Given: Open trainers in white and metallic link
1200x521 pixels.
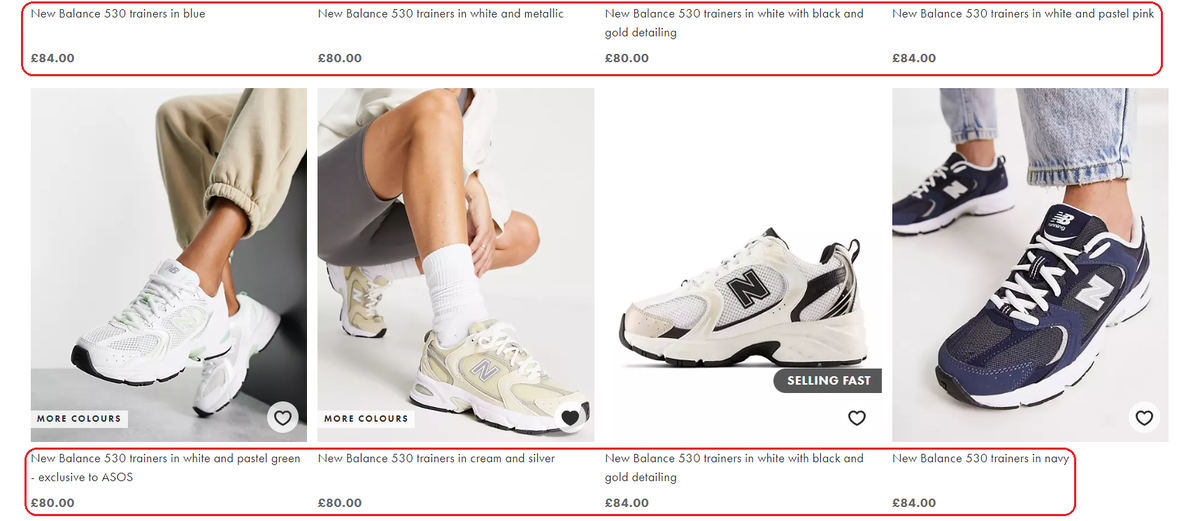Looking at the screenshot, I should click(441, 14).
